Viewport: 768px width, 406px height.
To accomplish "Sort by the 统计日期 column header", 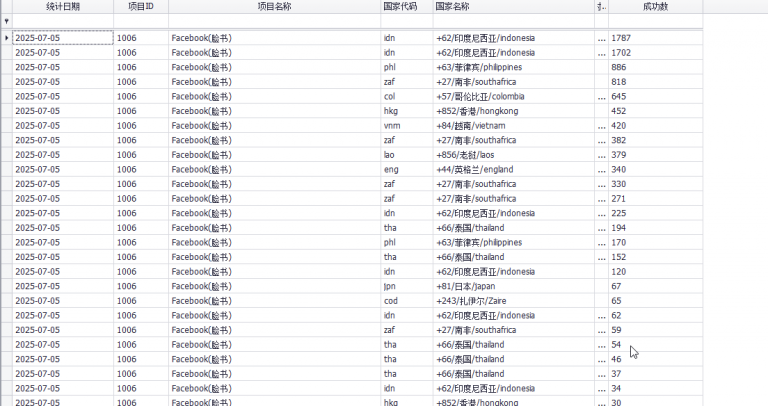I will (63, 6).
